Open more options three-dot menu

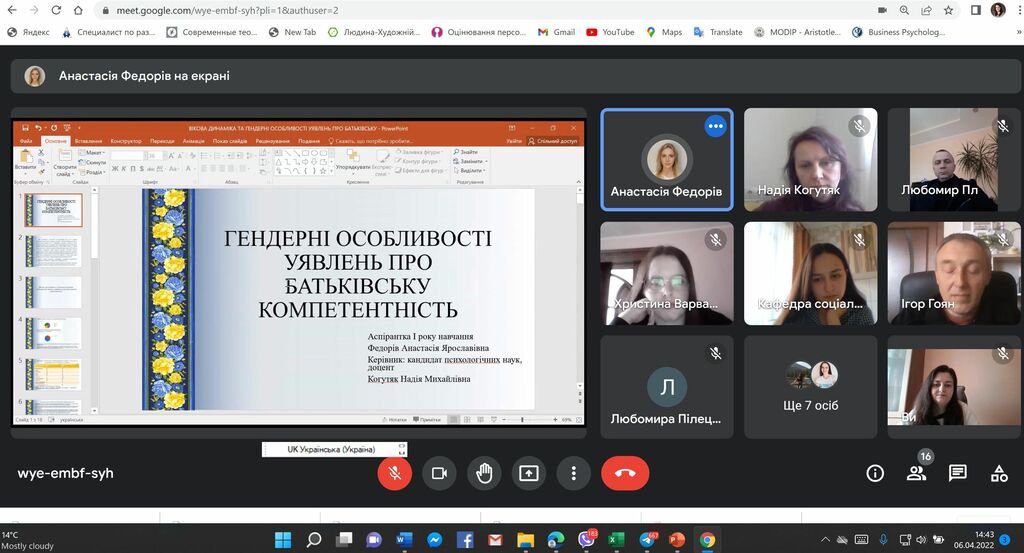tap(573, 473)
